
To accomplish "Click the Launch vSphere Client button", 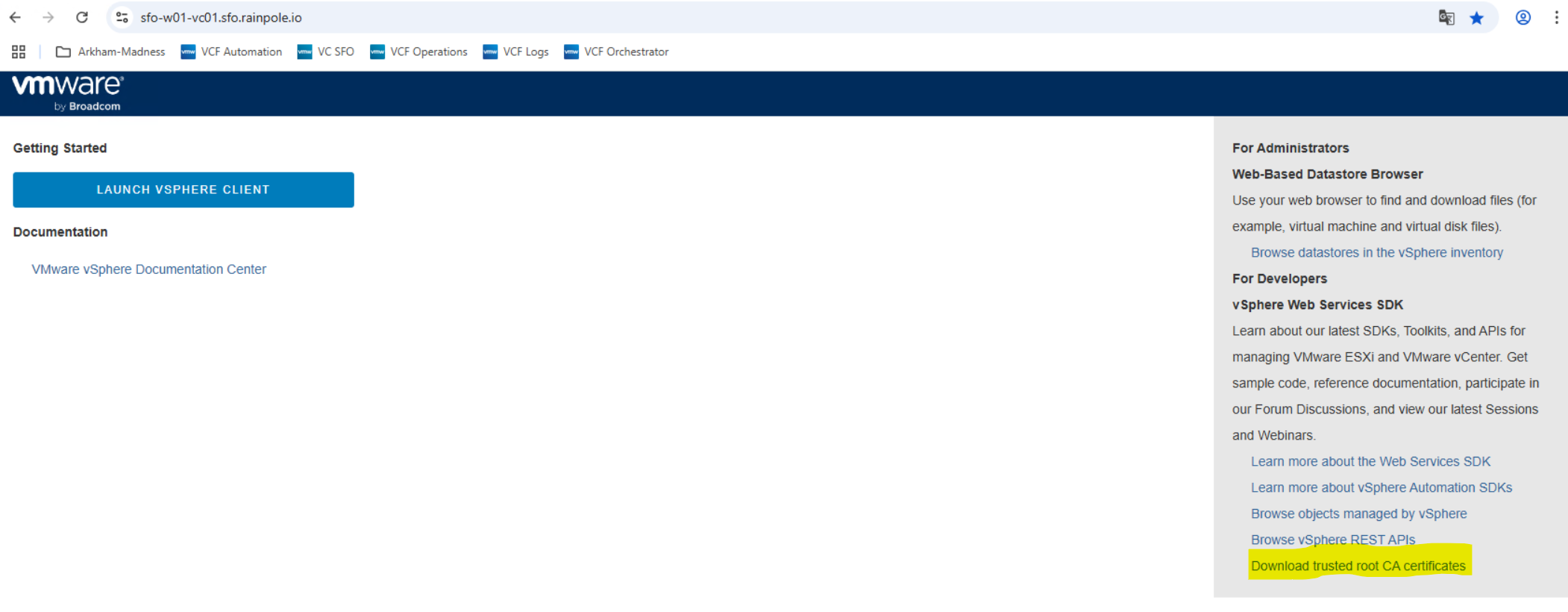I will (x=184, y=190).
